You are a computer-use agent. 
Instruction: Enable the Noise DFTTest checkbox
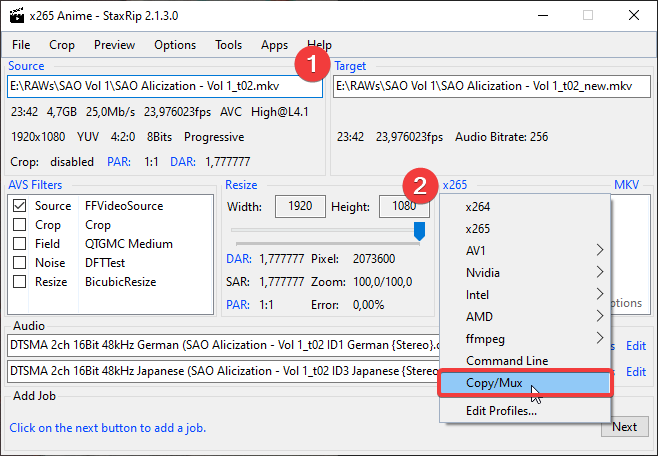pos(20,263)
